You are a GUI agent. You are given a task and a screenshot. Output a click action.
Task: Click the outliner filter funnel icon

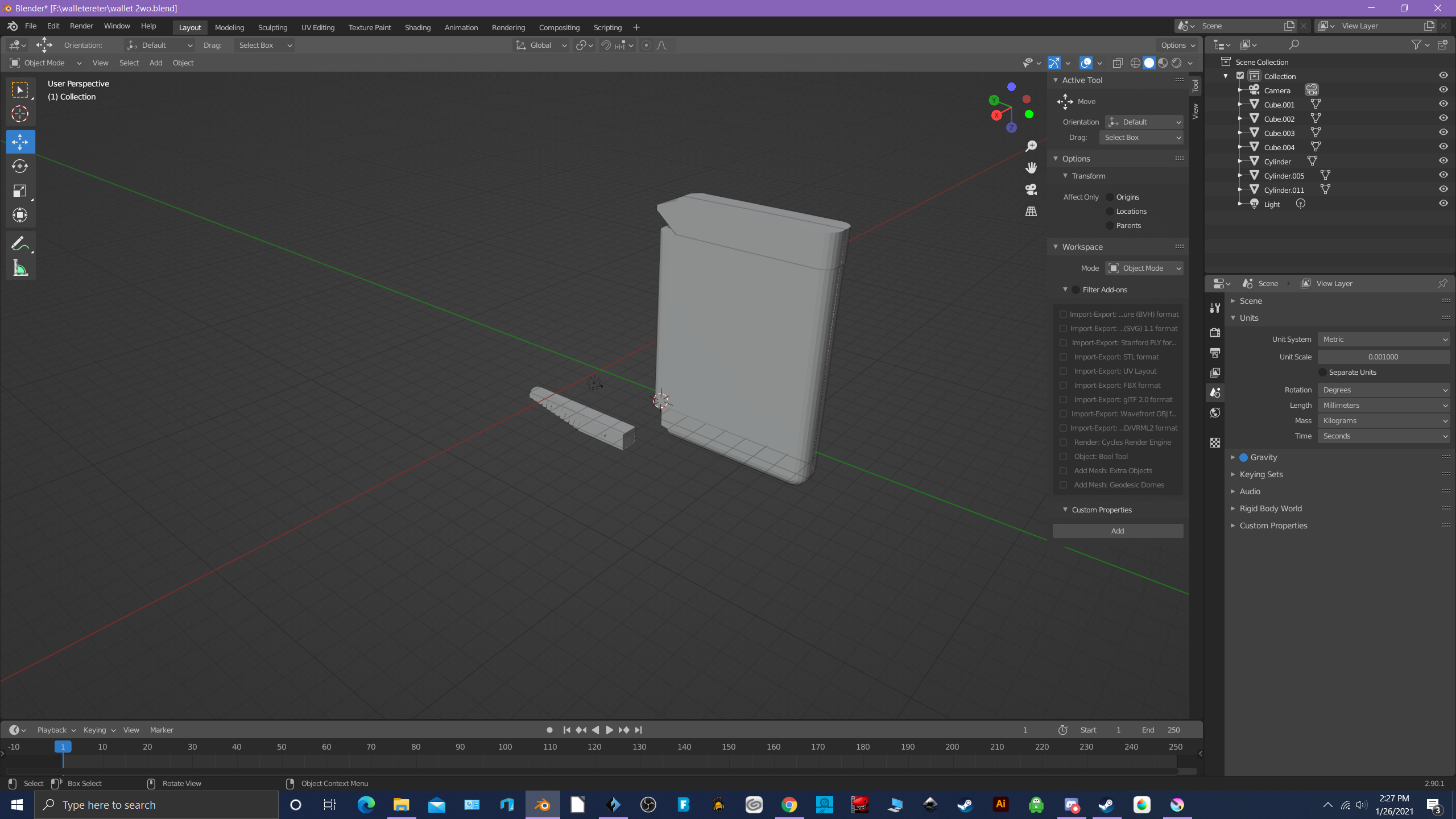1416,44
